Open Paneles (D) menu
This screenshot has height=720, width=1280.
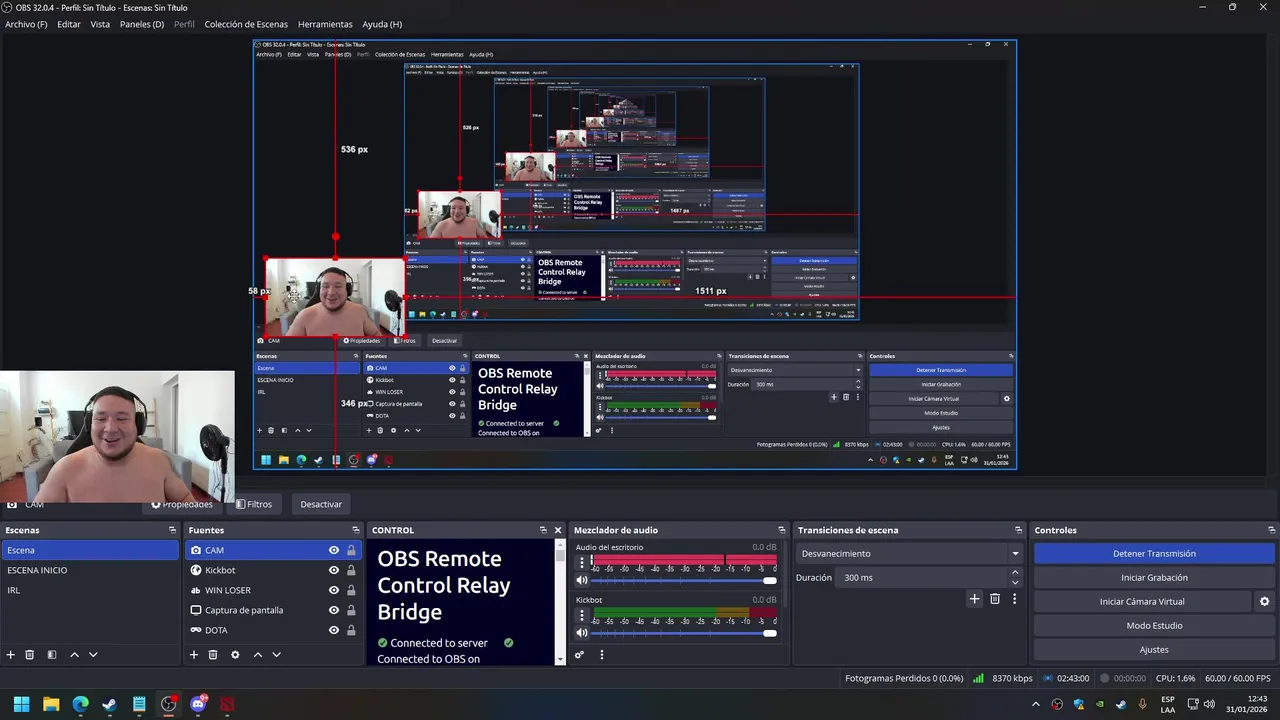click(142, 24)
